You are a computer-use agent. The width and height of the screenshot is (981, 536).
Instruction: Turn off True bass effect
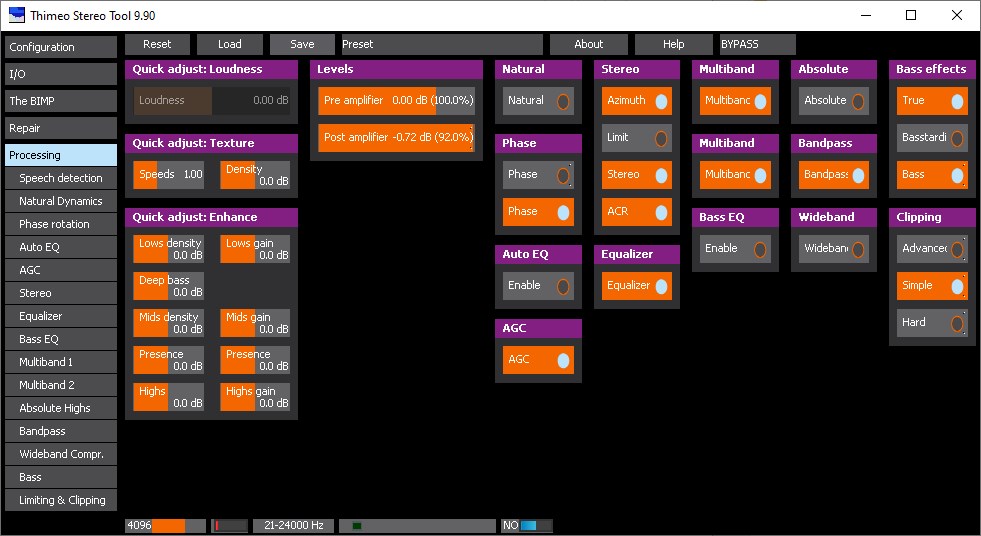932,101
